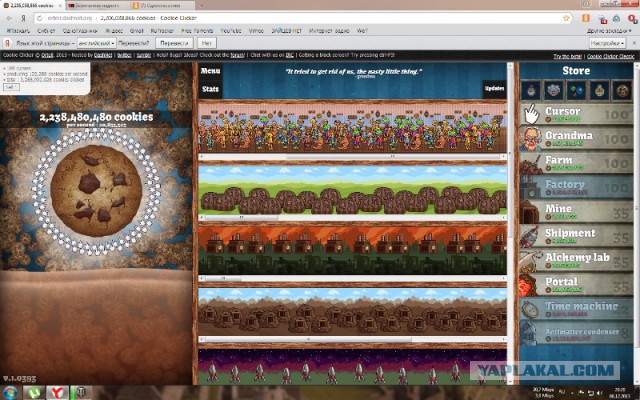Select the fifth store upgrade icon
The width and height of the screenshot is (640, 400).
[622, 91]
